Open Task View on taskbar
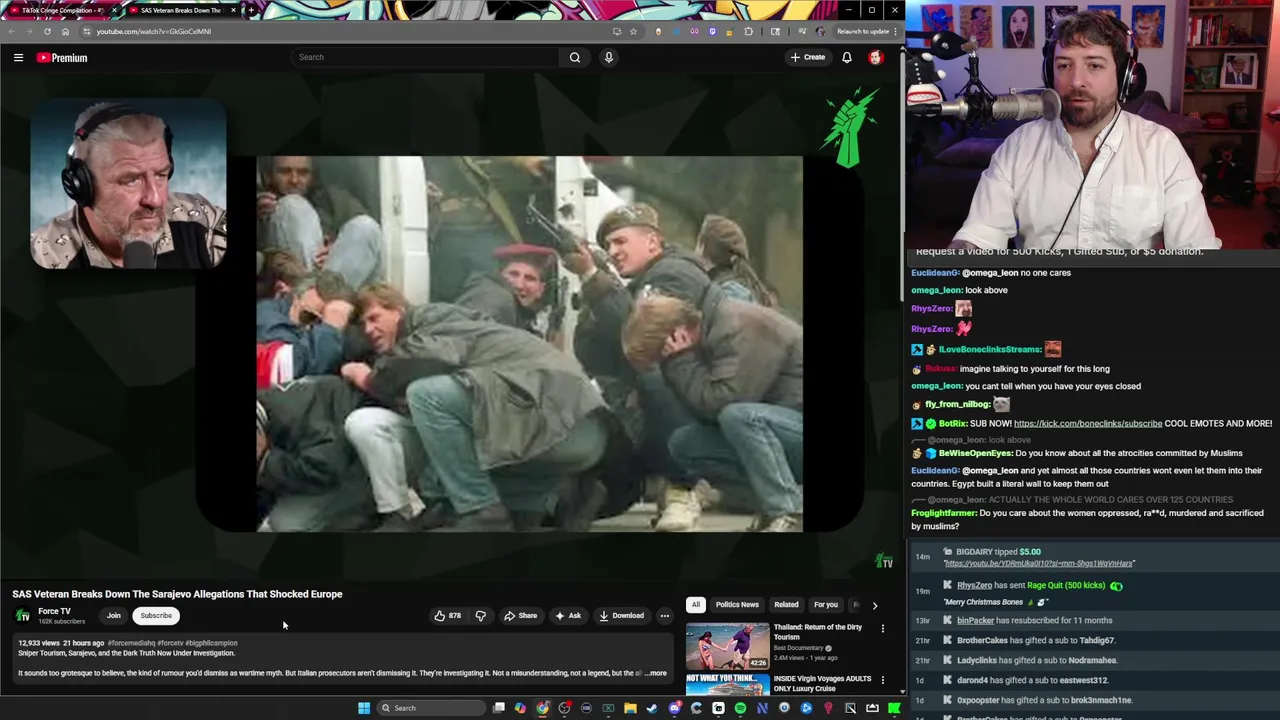The width and height of the screenshot is (1280, 720). [499, 708]
